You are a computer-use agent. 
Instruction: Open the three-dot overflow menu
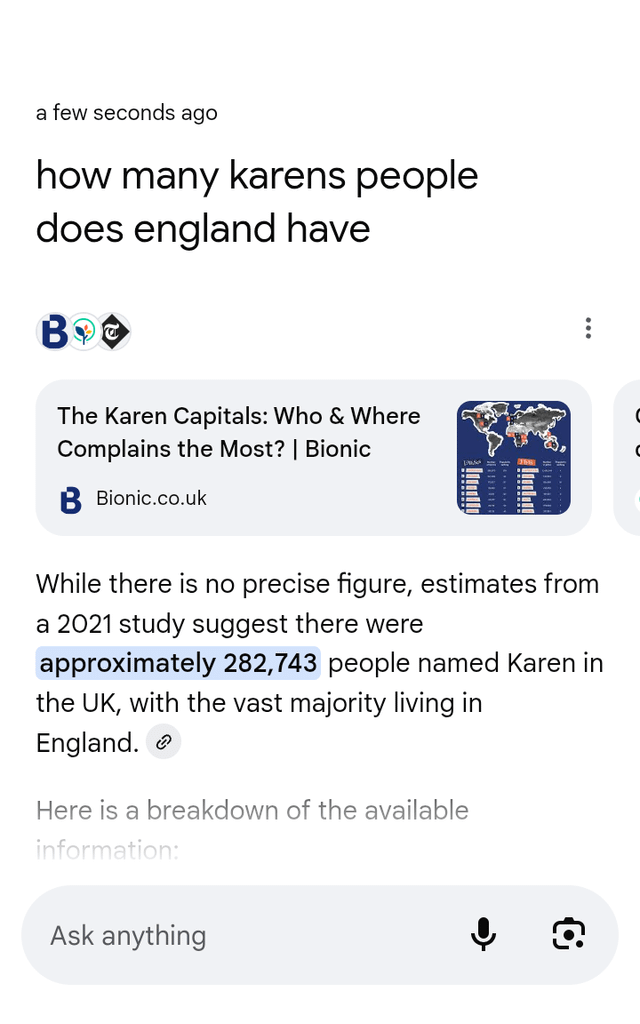tap(588, 327)
